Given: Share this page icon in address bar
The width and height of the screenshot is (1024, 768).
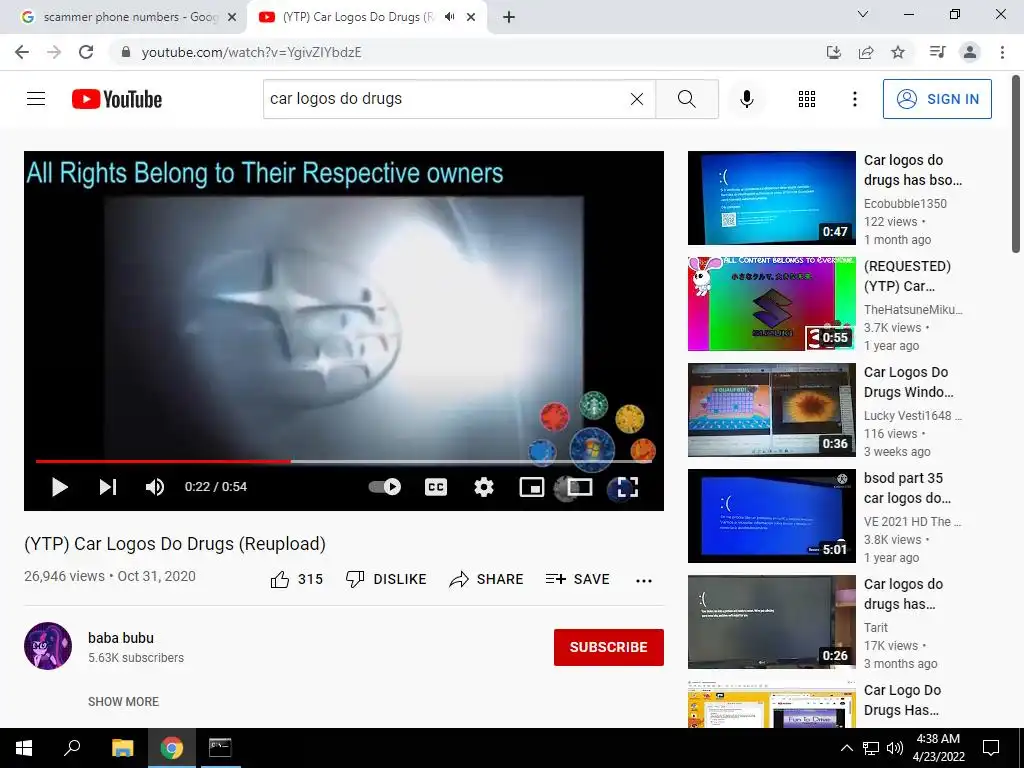Looking at the screenshot, I should pyautogui.click(x=866, y=52).
